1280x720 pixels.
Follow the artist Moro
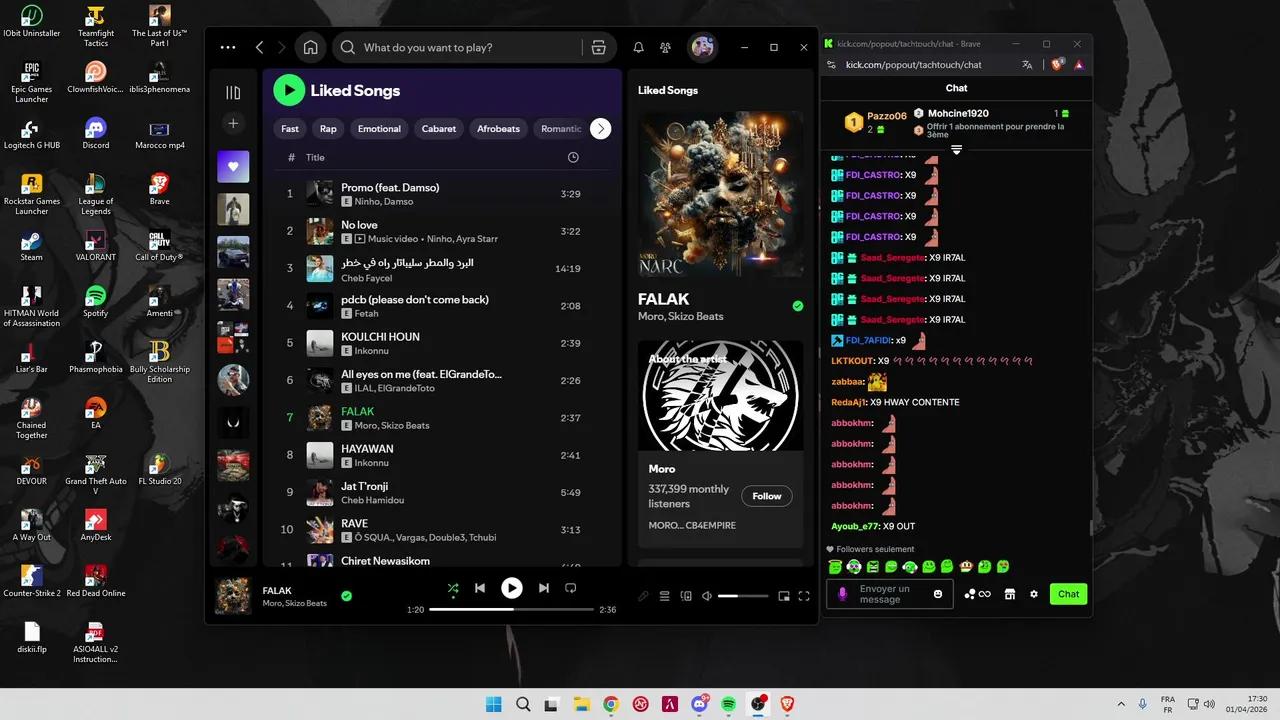tap(767, 496)
